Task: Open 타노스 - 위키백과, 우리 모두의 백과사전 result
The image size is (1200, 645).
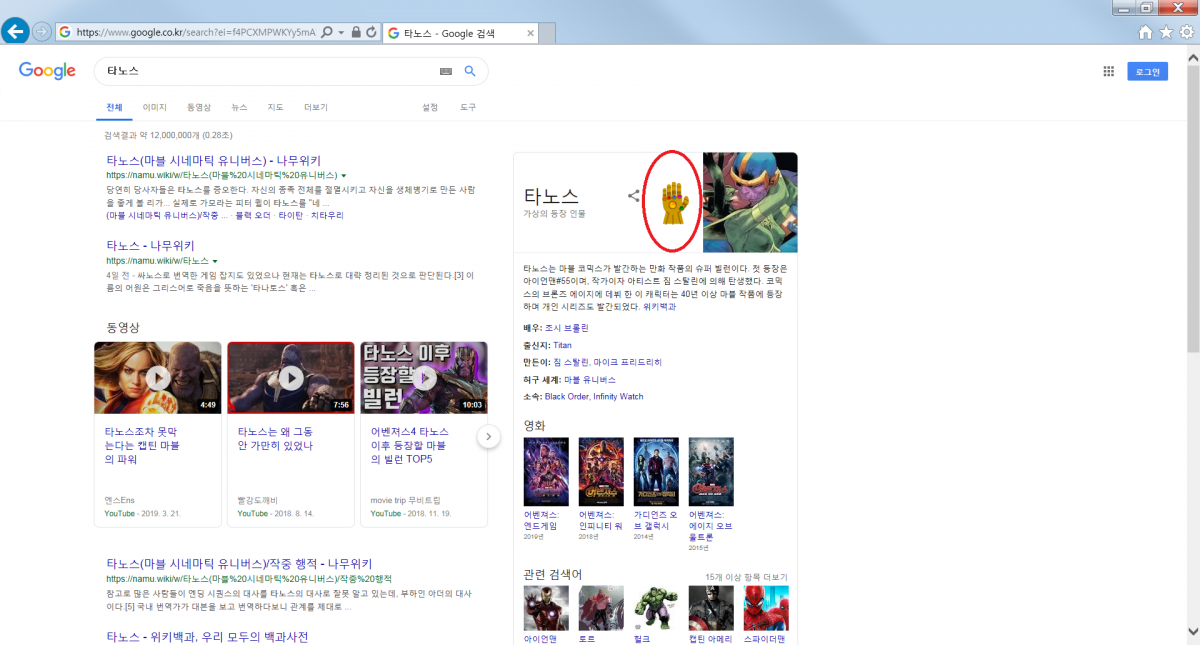Action: click(207, 637)
